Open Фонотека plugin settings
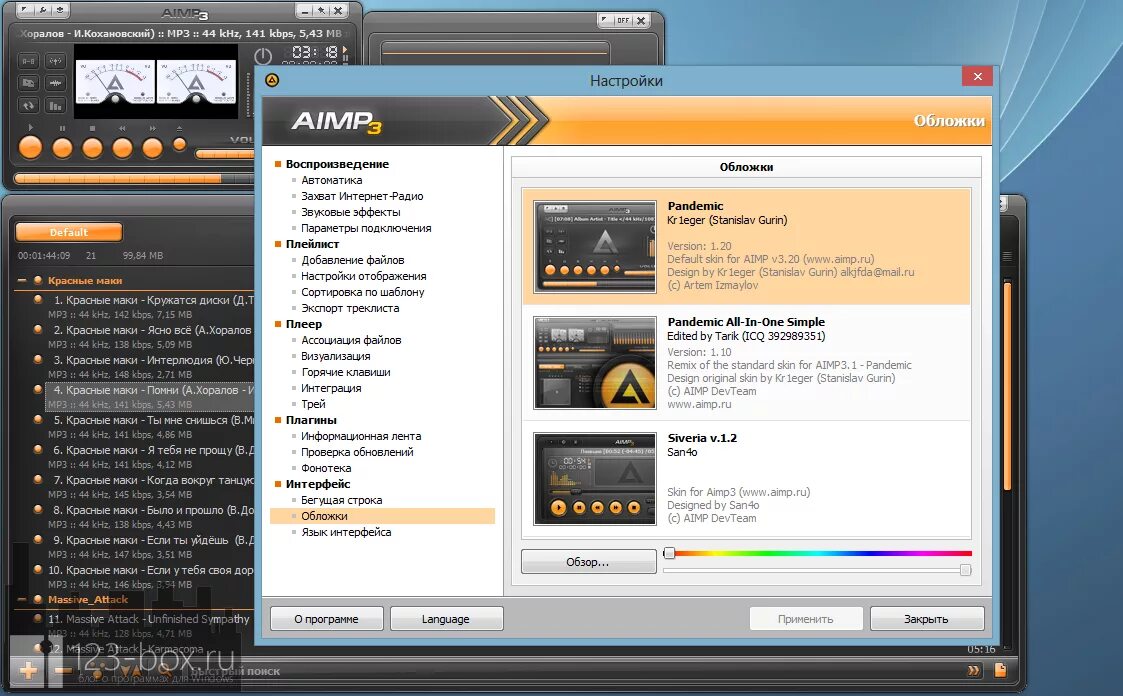The height and width of the screenshot is (696, 1123). point(326,468)
